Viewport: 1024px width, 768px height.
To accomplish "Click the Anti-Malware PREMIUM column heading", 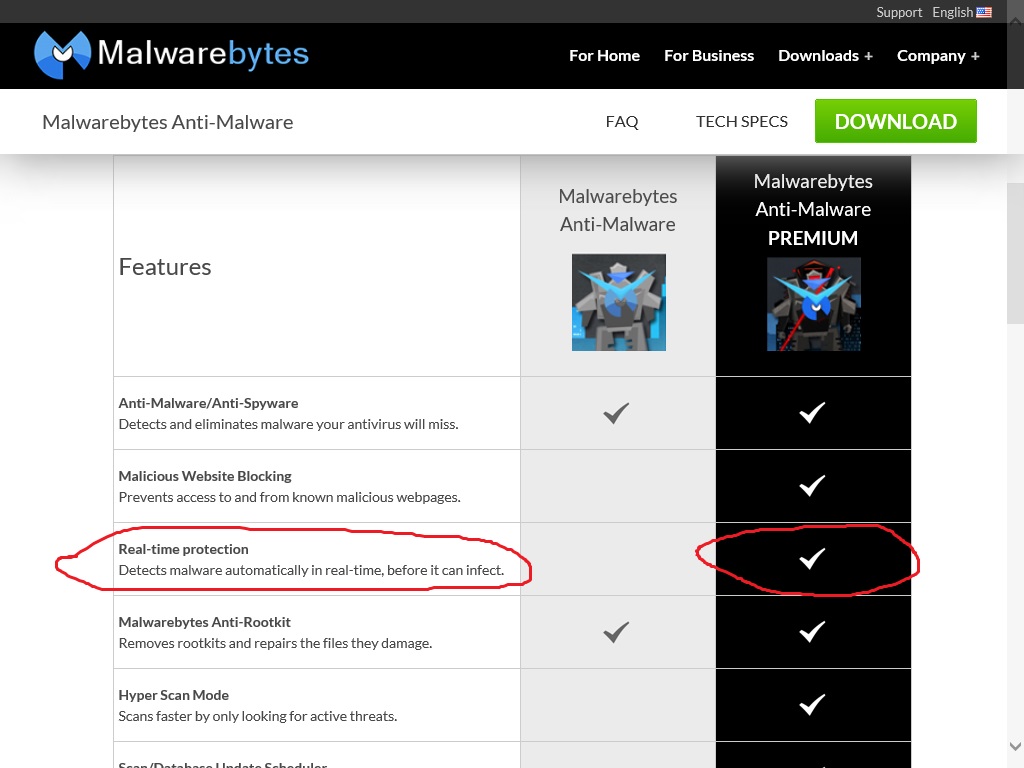I will pyautogui.click(x=813, y=210).
